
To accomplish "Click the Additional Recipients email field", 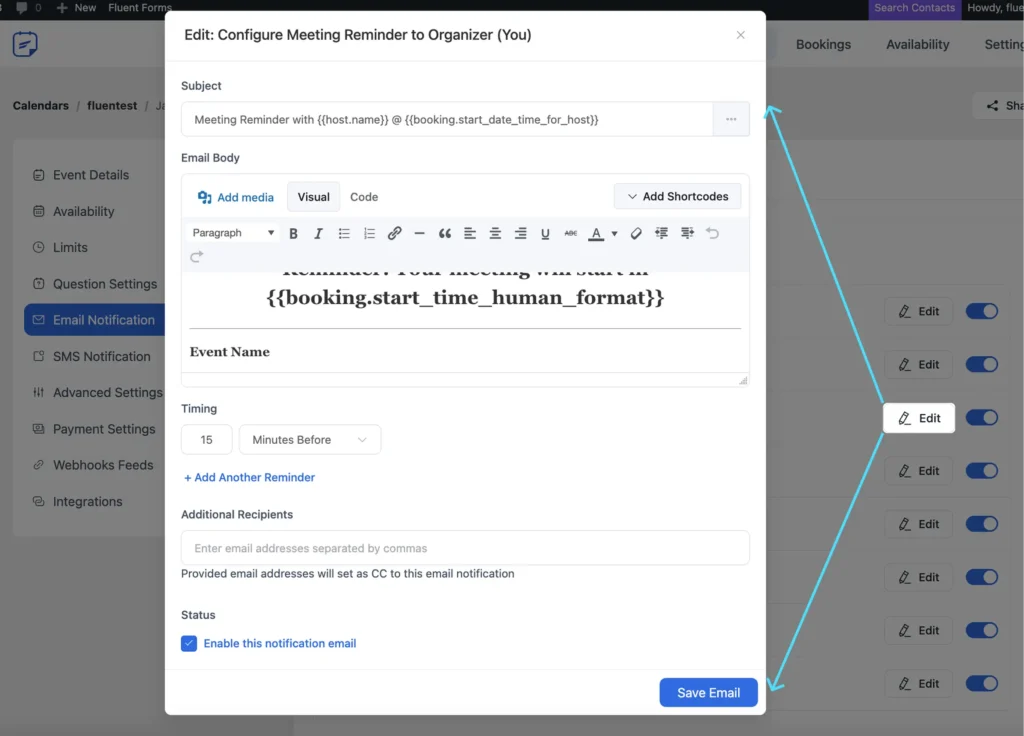I will tap(465, 548).
